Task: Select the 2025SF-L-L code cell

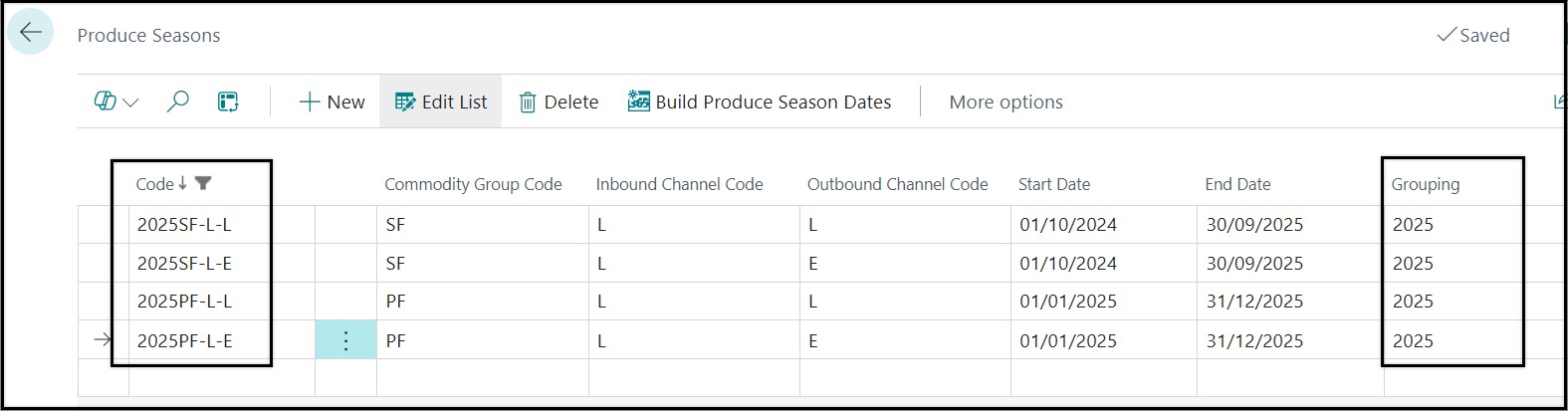Action: (x=184, y=225)
